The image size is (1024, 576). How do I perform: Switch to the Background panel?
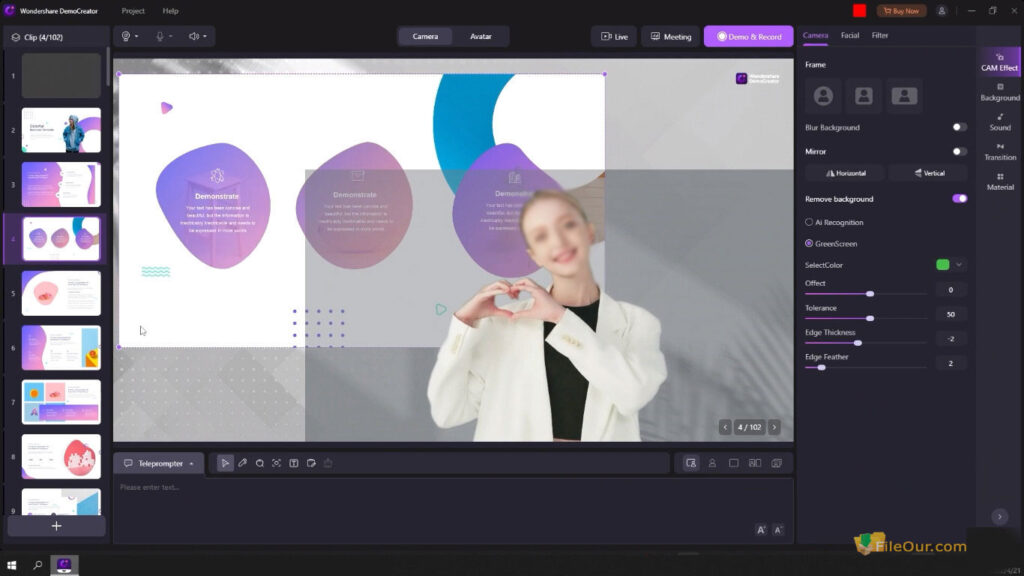(998, 92)
